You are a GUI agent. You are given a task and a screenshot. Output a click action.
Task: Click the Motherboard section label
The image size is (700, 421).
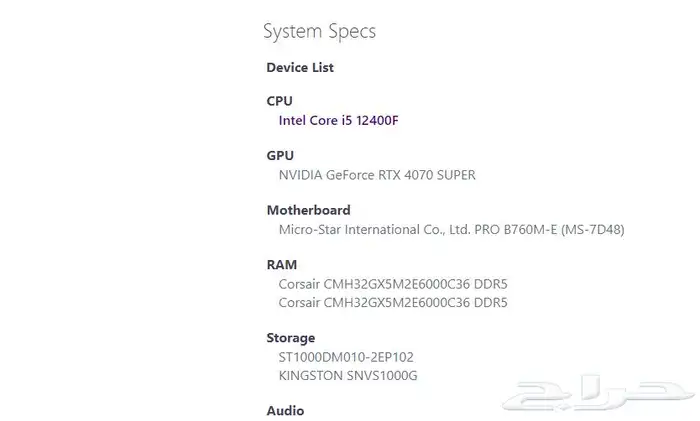pyautogui.click(x=308, y=211)
